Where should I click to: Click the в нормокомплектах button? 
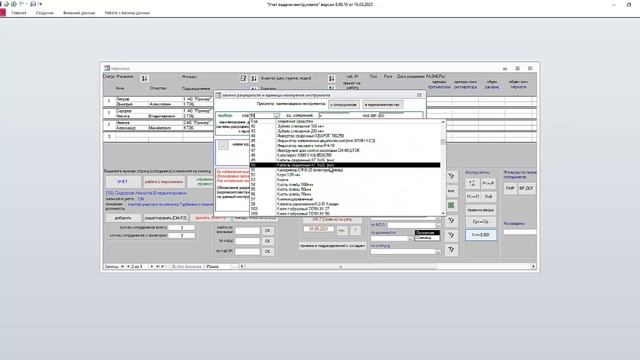coord(382,105)
